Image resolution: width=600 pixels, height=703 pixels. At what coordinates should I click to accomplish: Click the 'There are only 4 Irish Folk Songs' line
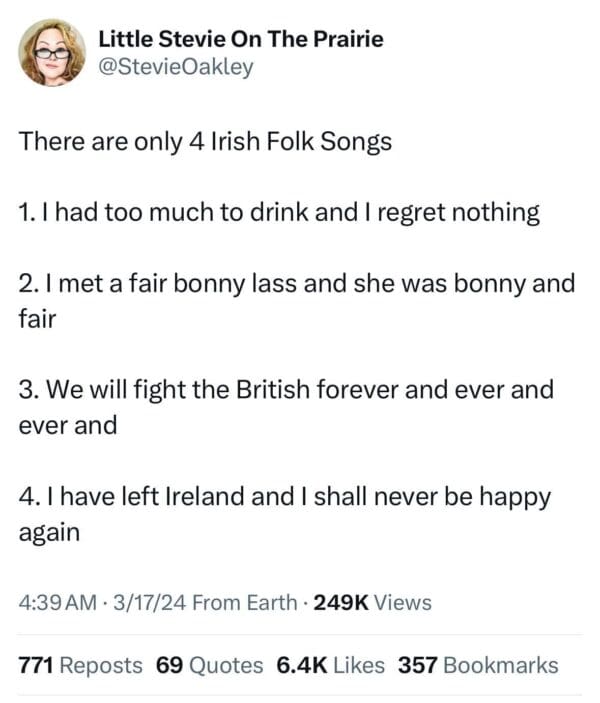pos(205,141)
